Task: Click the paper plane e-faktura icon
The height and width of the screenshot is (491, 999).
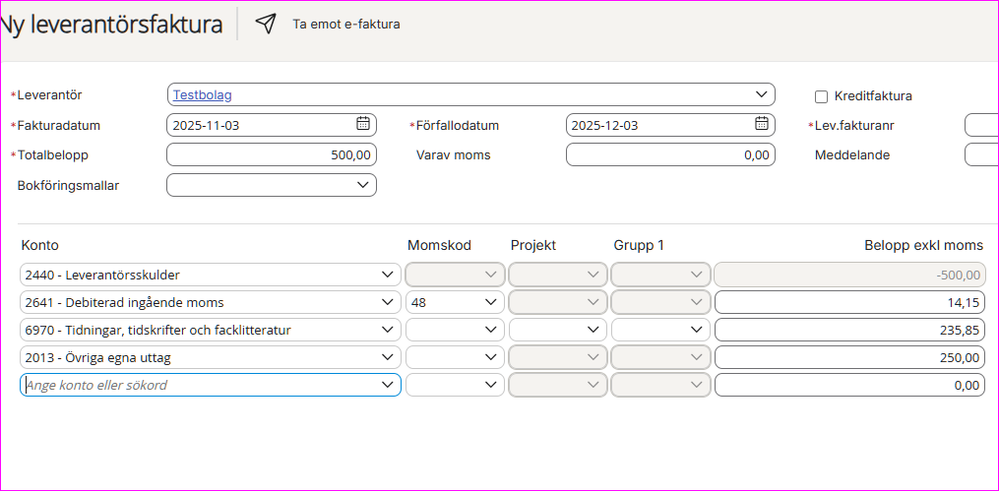Action: (x=266, y=24)
